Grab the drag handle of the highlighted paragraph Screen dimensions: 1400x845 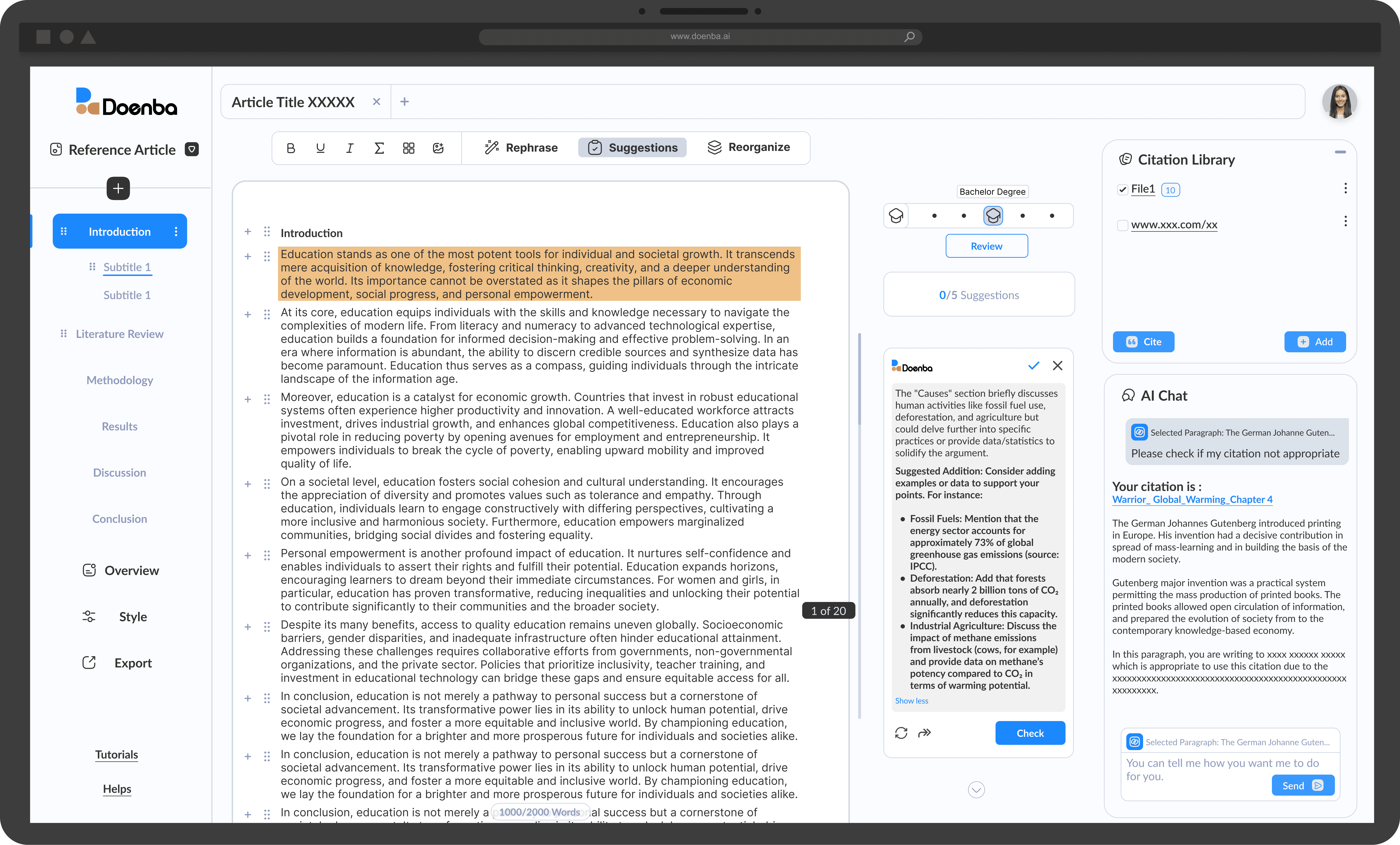click(267, 257)
